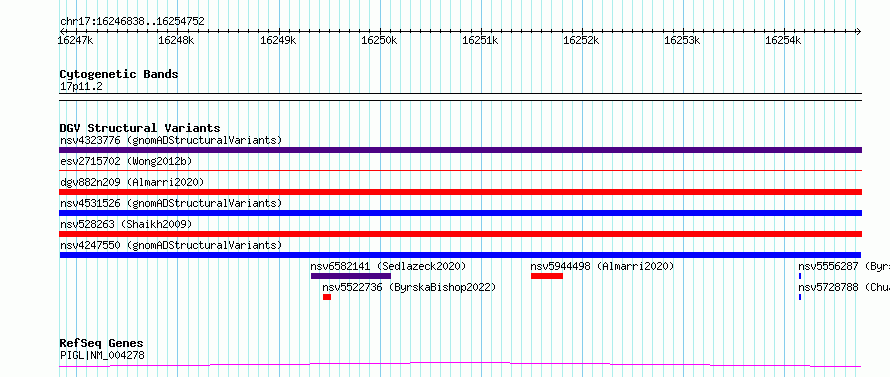
Task: Click the PIGL|NM_004278 gene label
Action: (x=102, y=355)
